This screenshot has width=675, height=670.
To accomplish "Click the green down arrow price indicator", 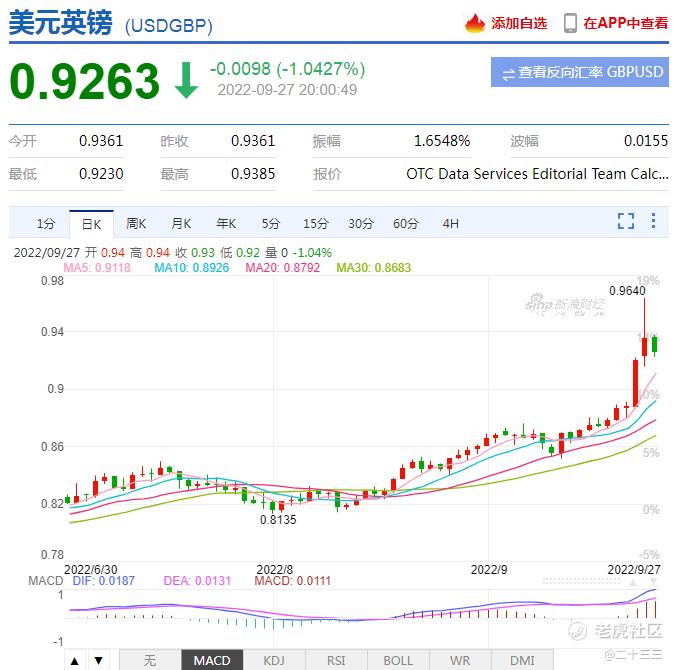I will [186, 81].
